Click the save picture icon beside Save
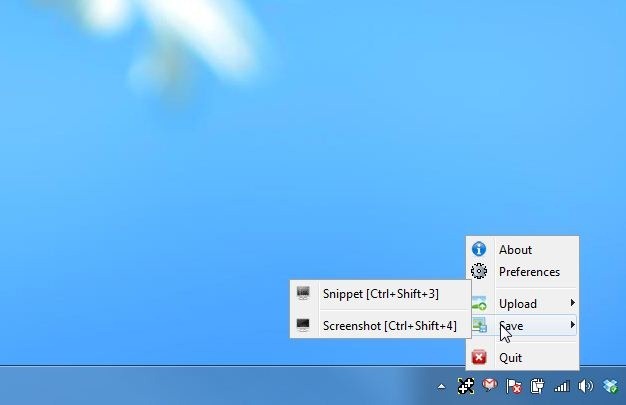626x405 pixels. [479, 325]
